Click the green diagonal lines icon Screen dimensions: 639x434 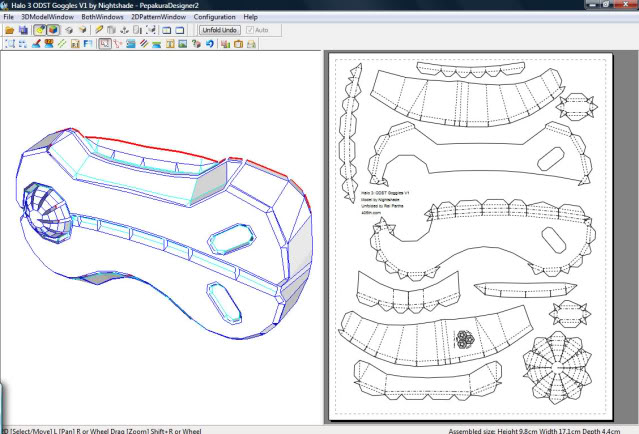[x=62, y=44]
